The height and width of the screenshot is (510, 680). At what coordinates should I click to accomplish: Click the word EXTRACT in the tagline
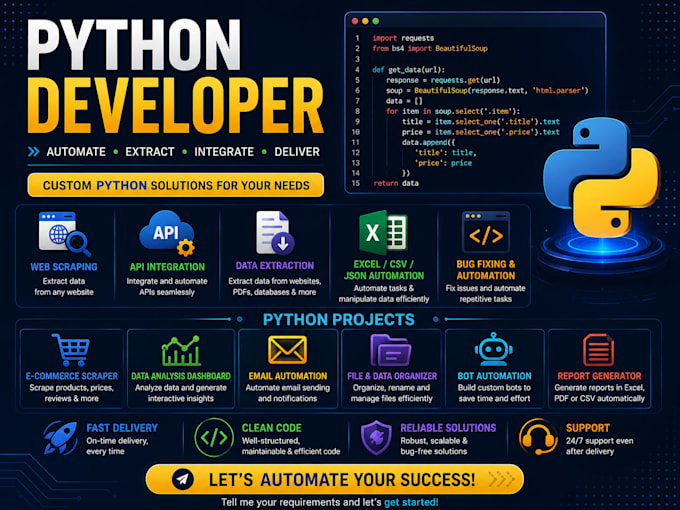pyautogui.click(x=150, y=152)
